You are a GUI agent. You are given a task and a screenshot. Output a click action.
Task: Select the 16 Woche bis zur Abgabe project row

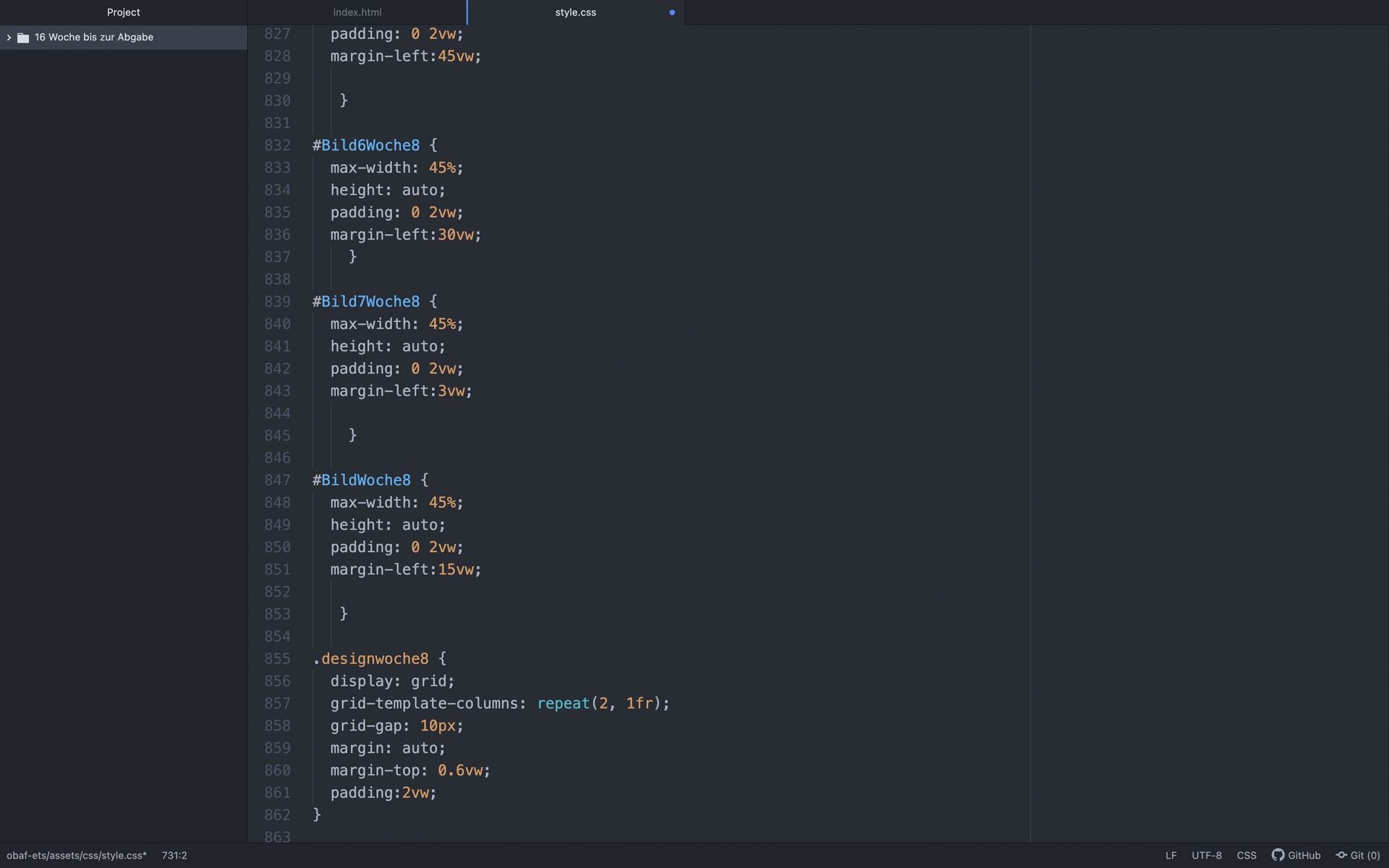pos(124,38)
